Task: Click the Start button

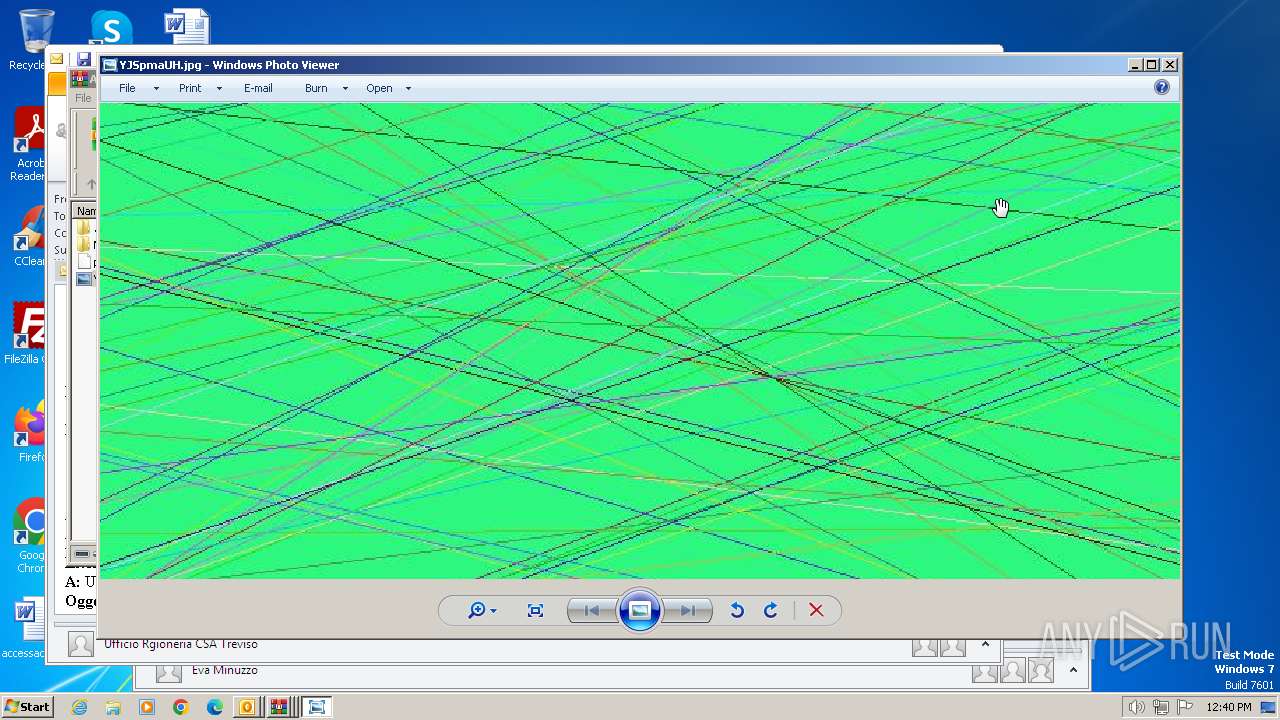Action: click(x=27, y=707)
